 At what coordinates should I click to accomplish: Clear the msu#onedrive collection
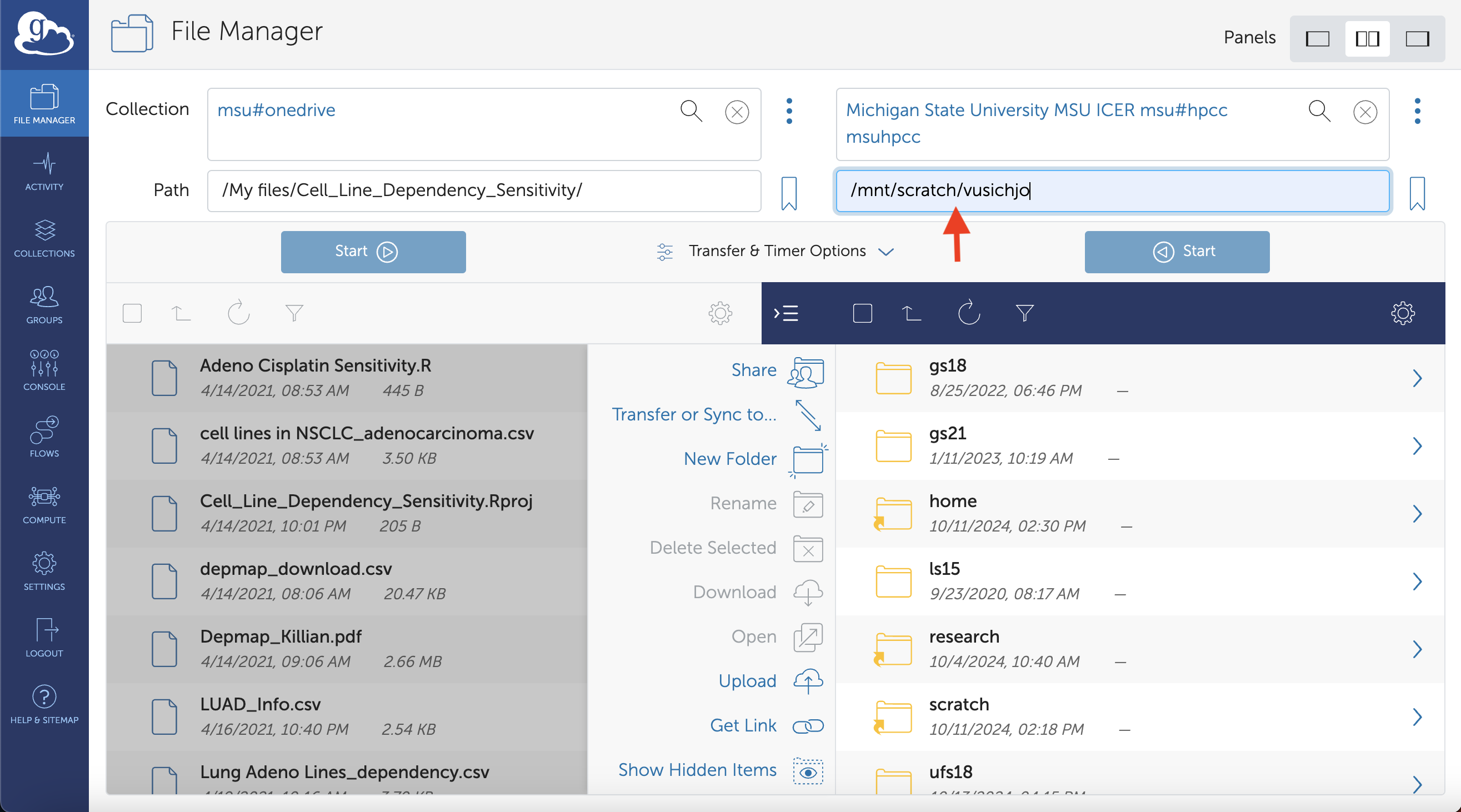tap(737, 112)
